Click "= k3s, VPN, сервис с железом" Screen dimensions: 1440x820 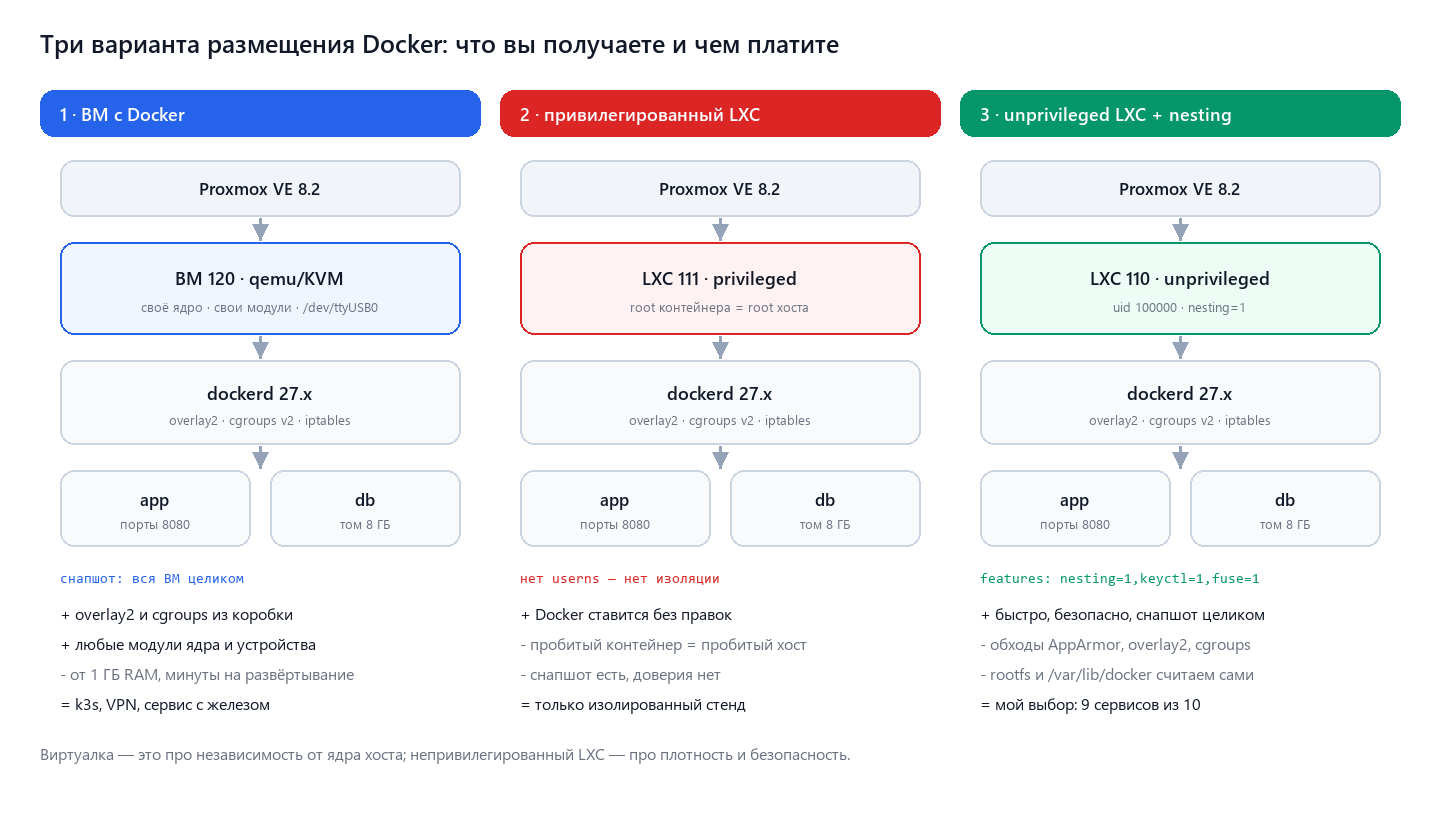[x=165, y=705]
